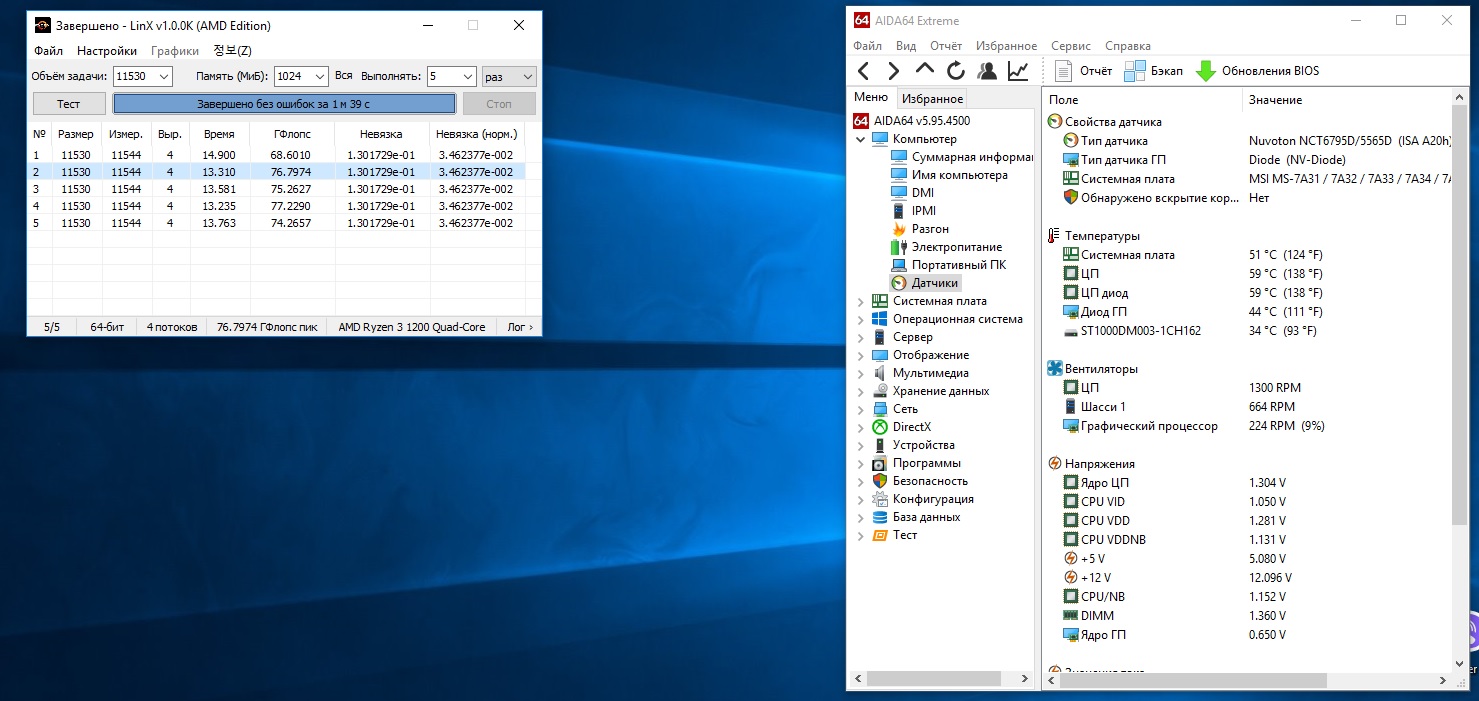Click the AIDA64 Back navigation arrow
Image resolution: width=1479 pixels, height=701 pixels.
tap(864, 71)
